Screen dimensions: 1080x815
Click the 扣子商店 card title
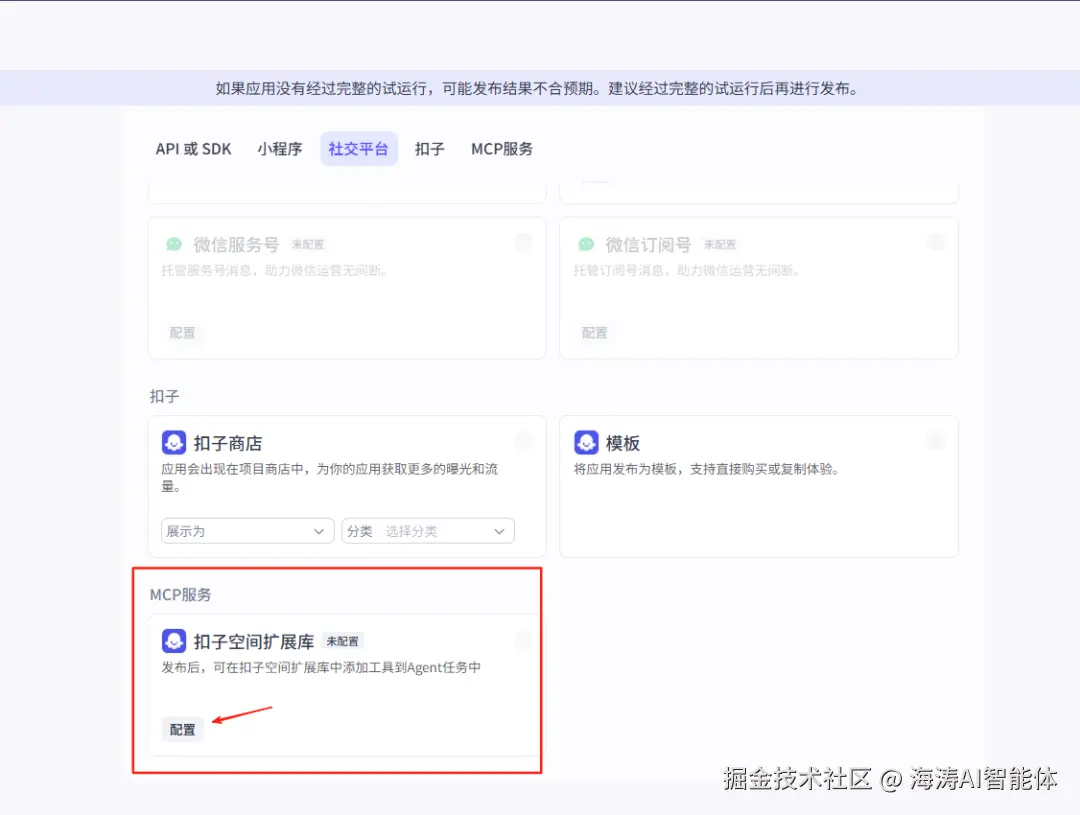coord(228,444)
